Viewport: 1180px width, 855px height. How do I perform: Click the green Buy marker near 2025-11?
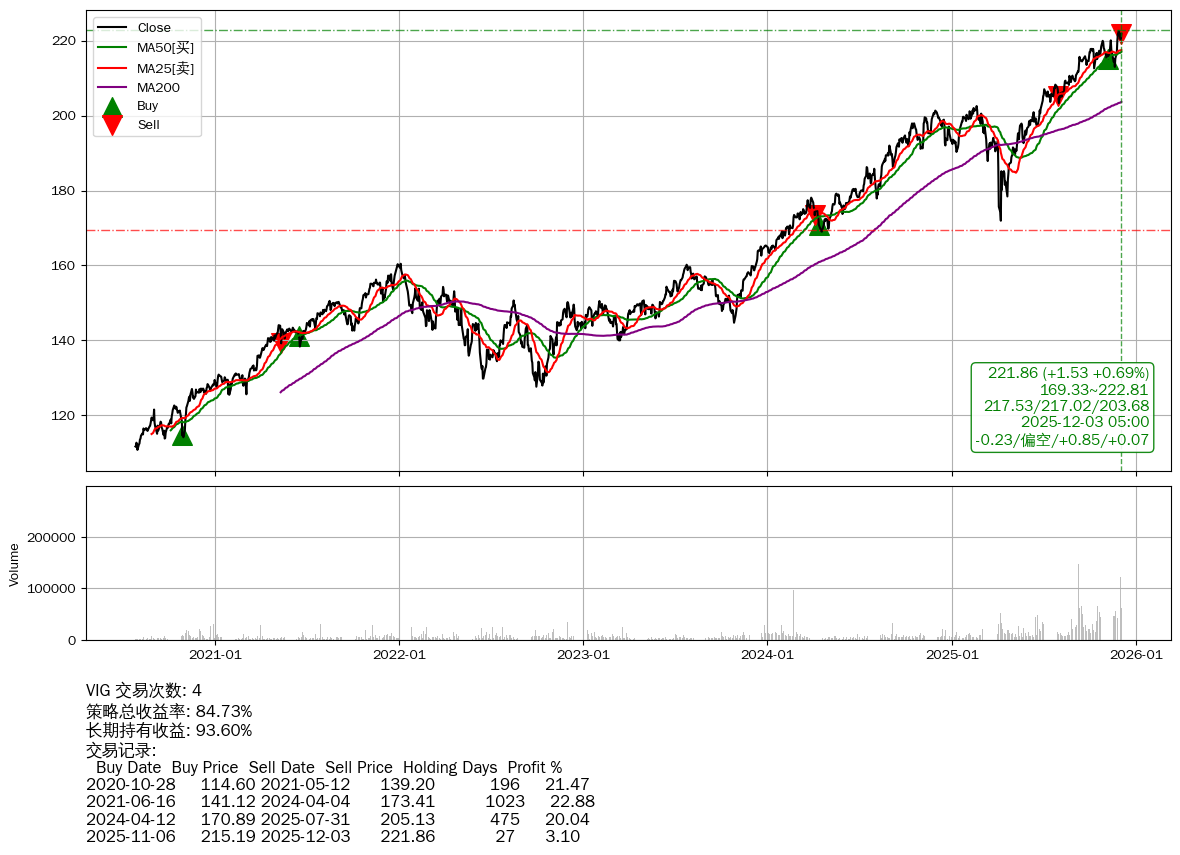[x=1107, y=60]
